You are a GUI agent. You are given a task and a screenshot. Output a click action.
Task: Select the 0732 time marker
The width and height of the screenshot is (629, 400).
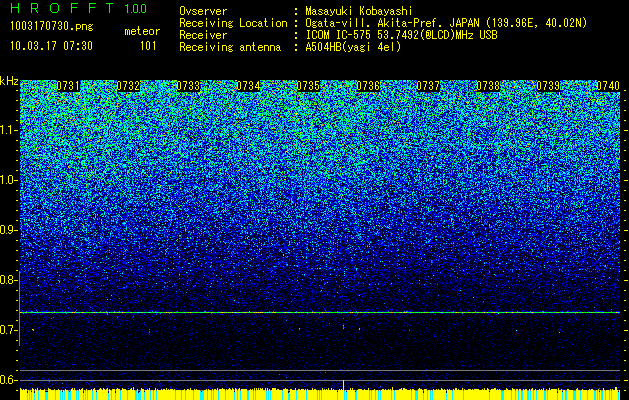tap(128, 86)
